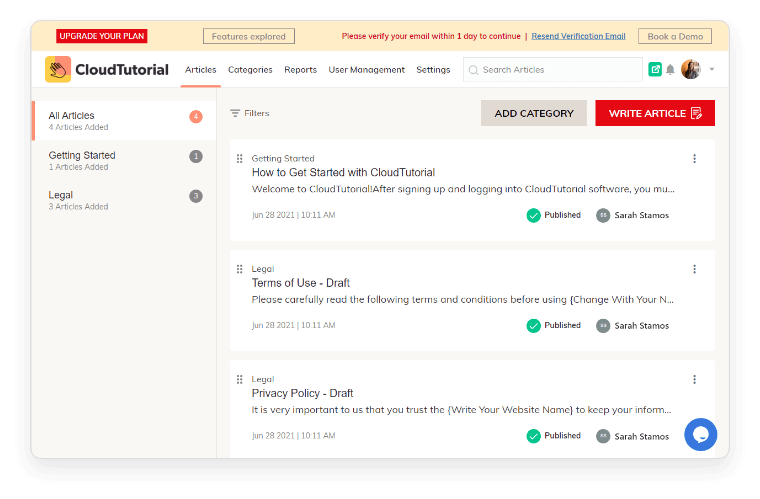Click Sarah Stamos on Terms of Use article

641,326
